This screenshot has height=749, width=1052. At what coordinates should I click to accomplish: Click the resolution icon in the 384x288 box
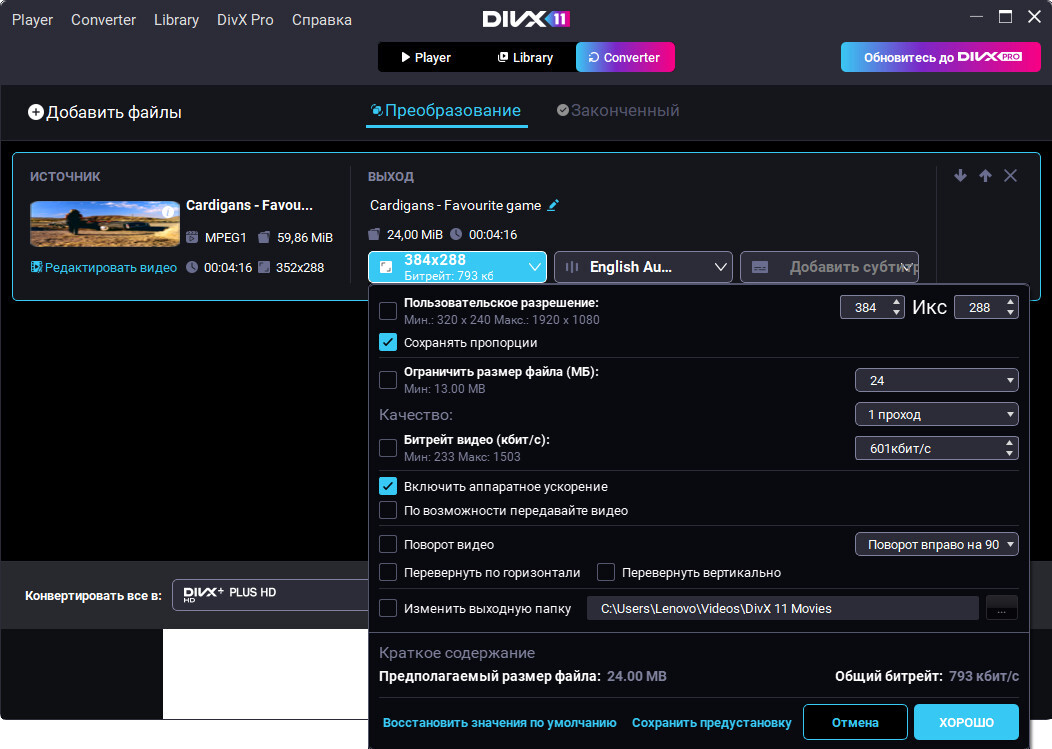tap(386, 267)
